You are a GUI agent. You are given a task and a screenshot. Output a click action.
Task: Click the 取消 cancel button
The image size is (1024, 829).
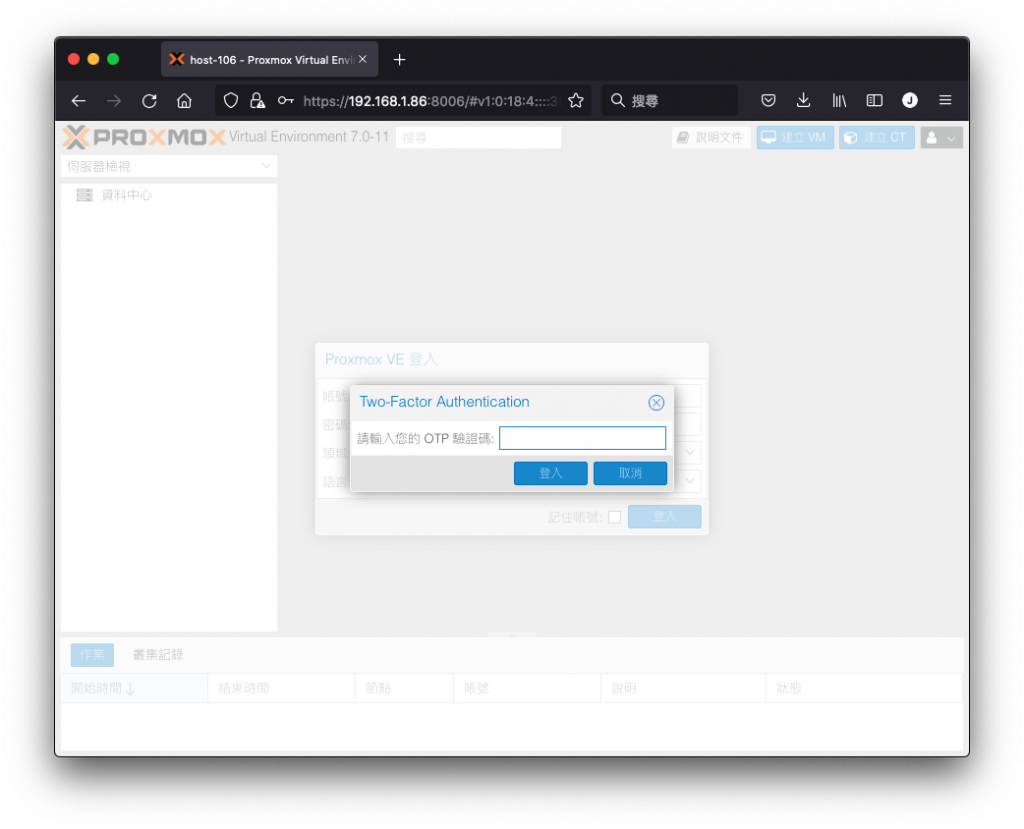[x=630, y=474]
